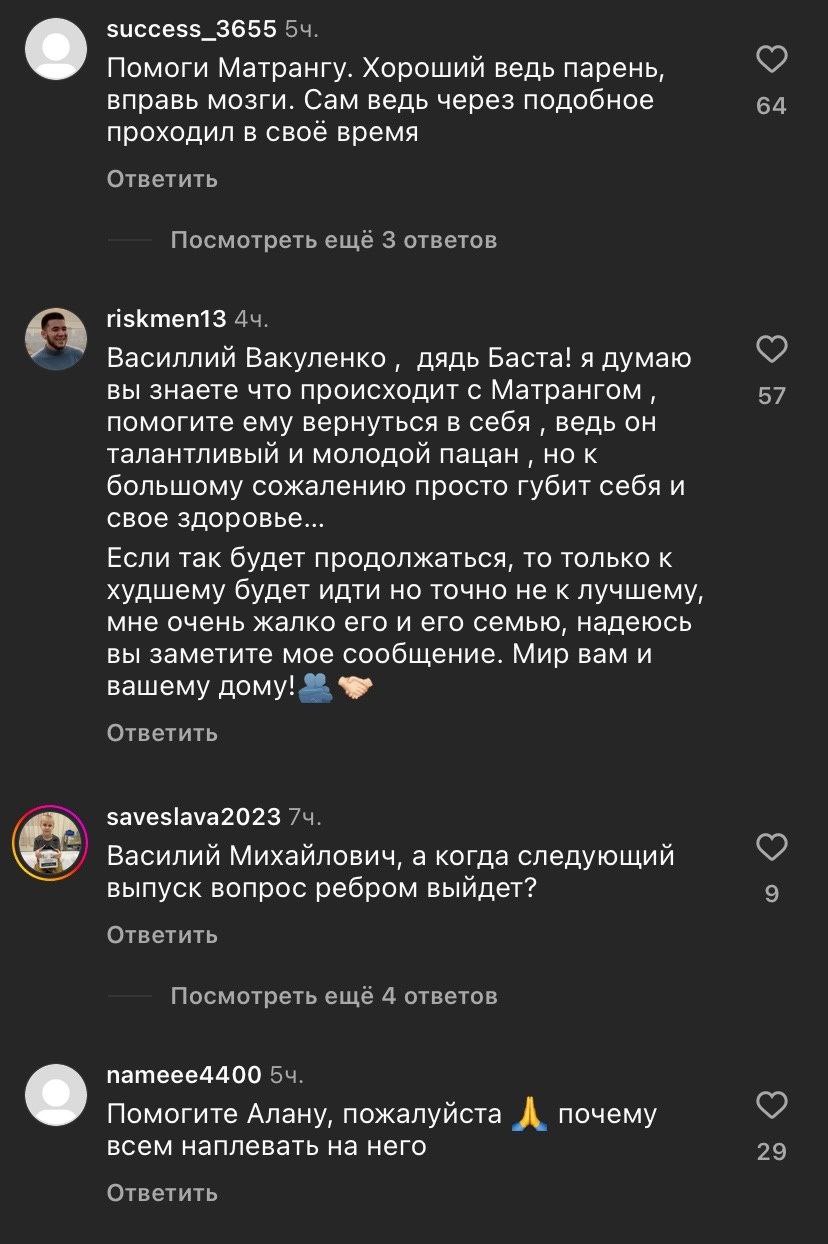828x1244 pixels.
Task: Select the like count showing 29
Action: (x=771, y=1151)
